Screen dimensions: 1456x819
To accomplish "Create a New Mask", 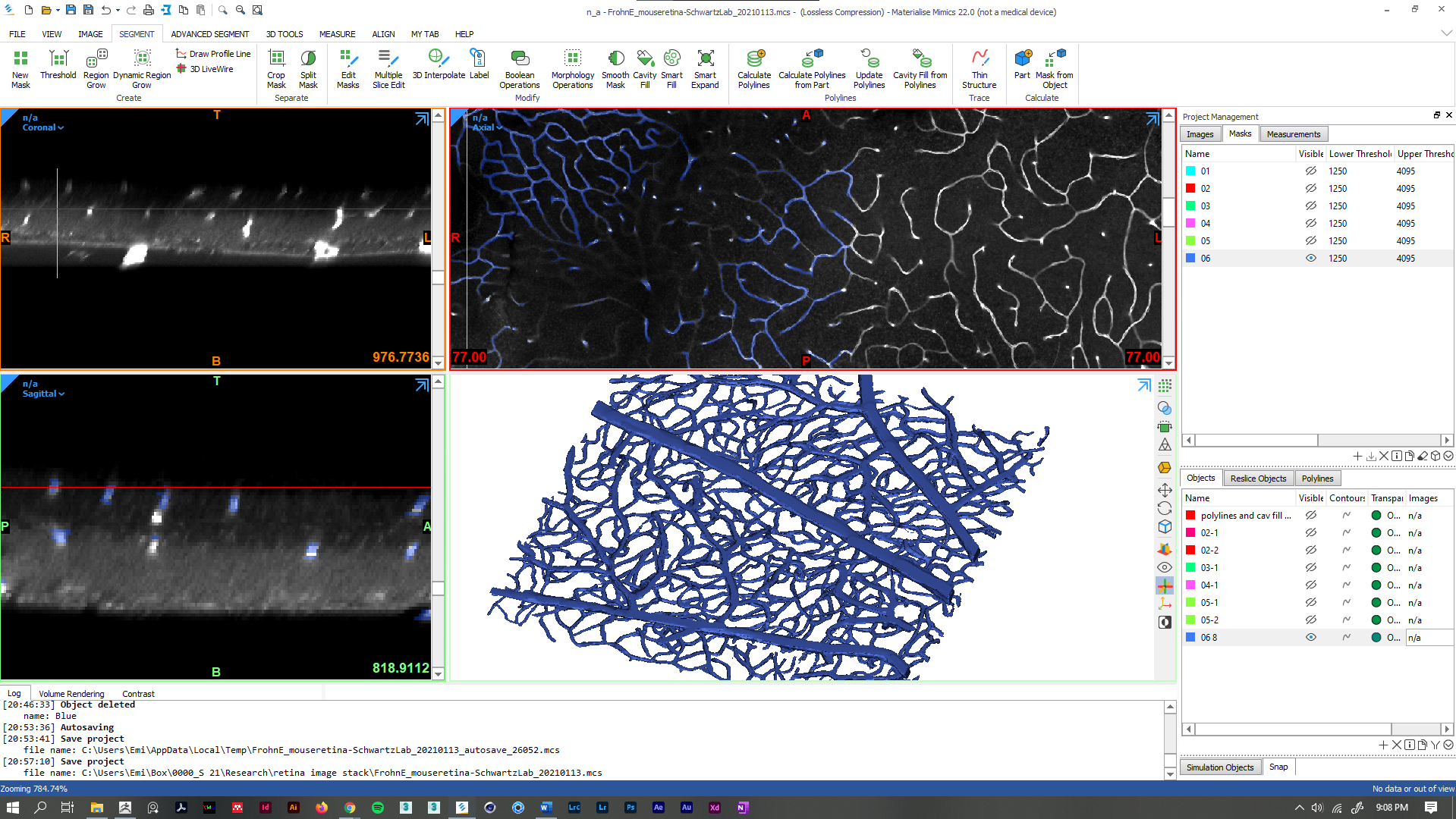I will click(20, 69).
